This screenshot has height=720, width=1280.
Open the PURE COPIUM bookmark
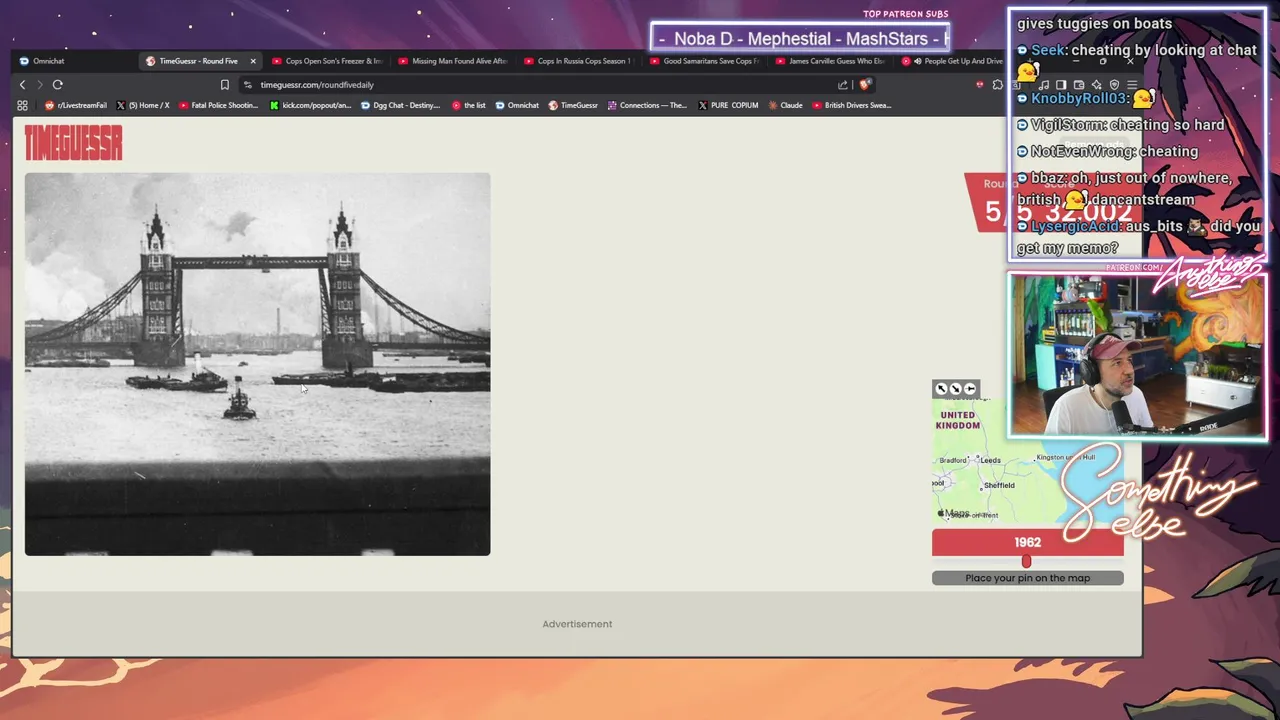coord(728,105)
